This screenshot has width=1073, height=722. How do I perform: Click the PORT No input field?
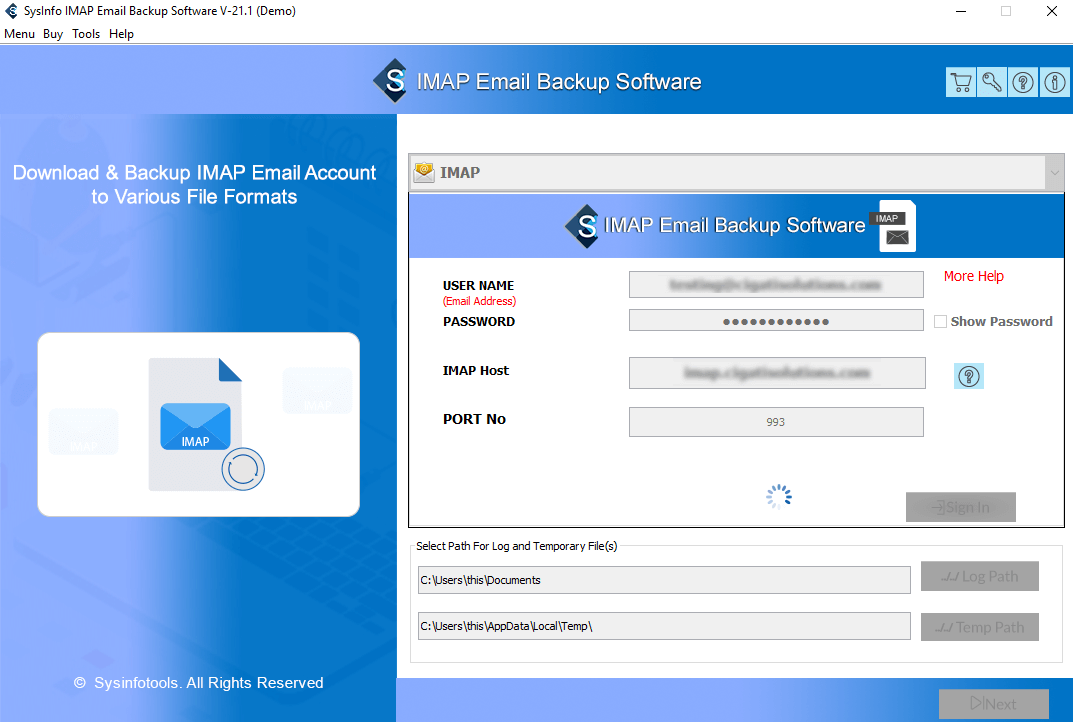pos(775,422)
